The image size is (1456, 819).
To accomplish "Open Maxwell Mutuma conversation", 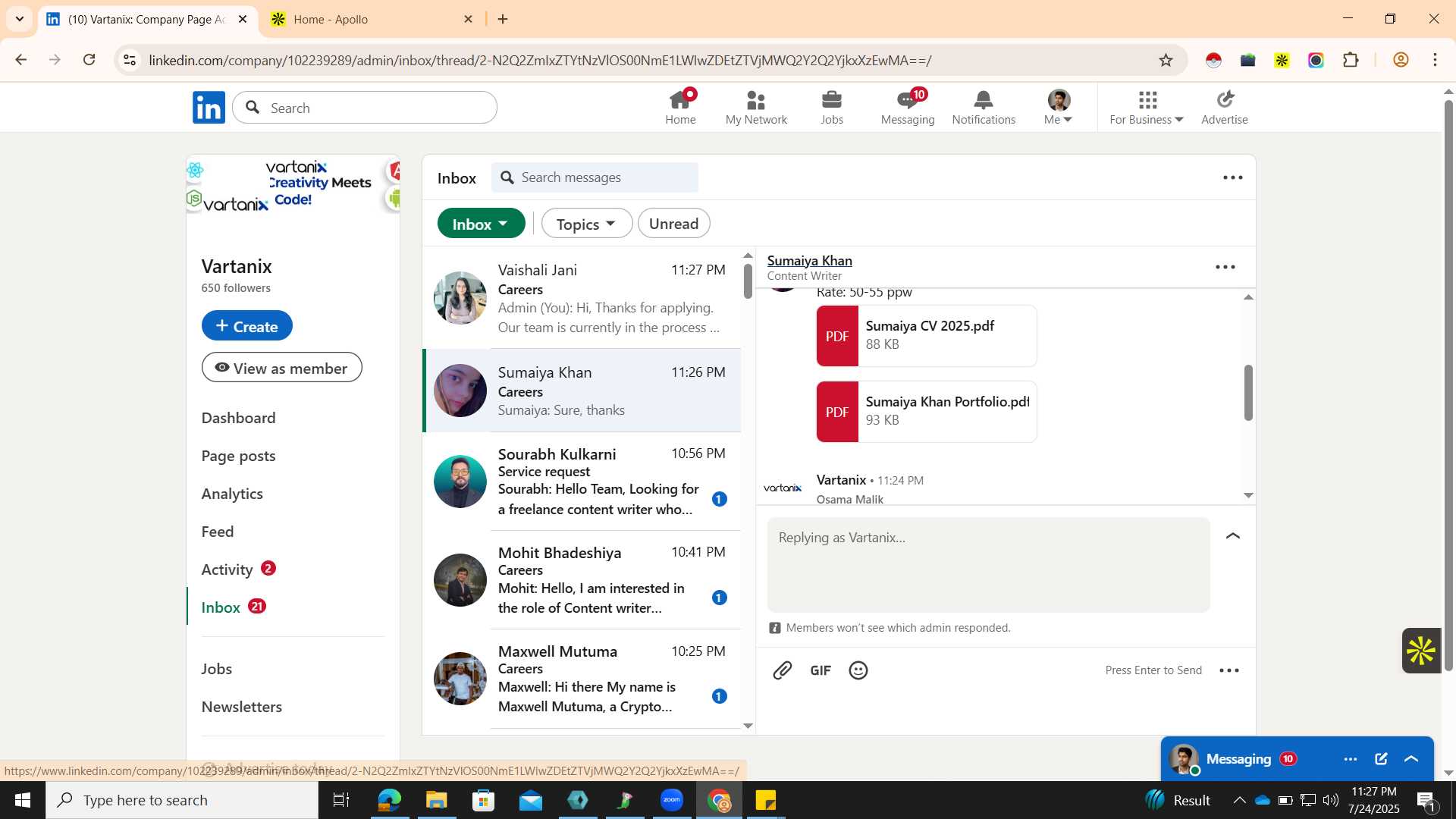I will [582, 679].
